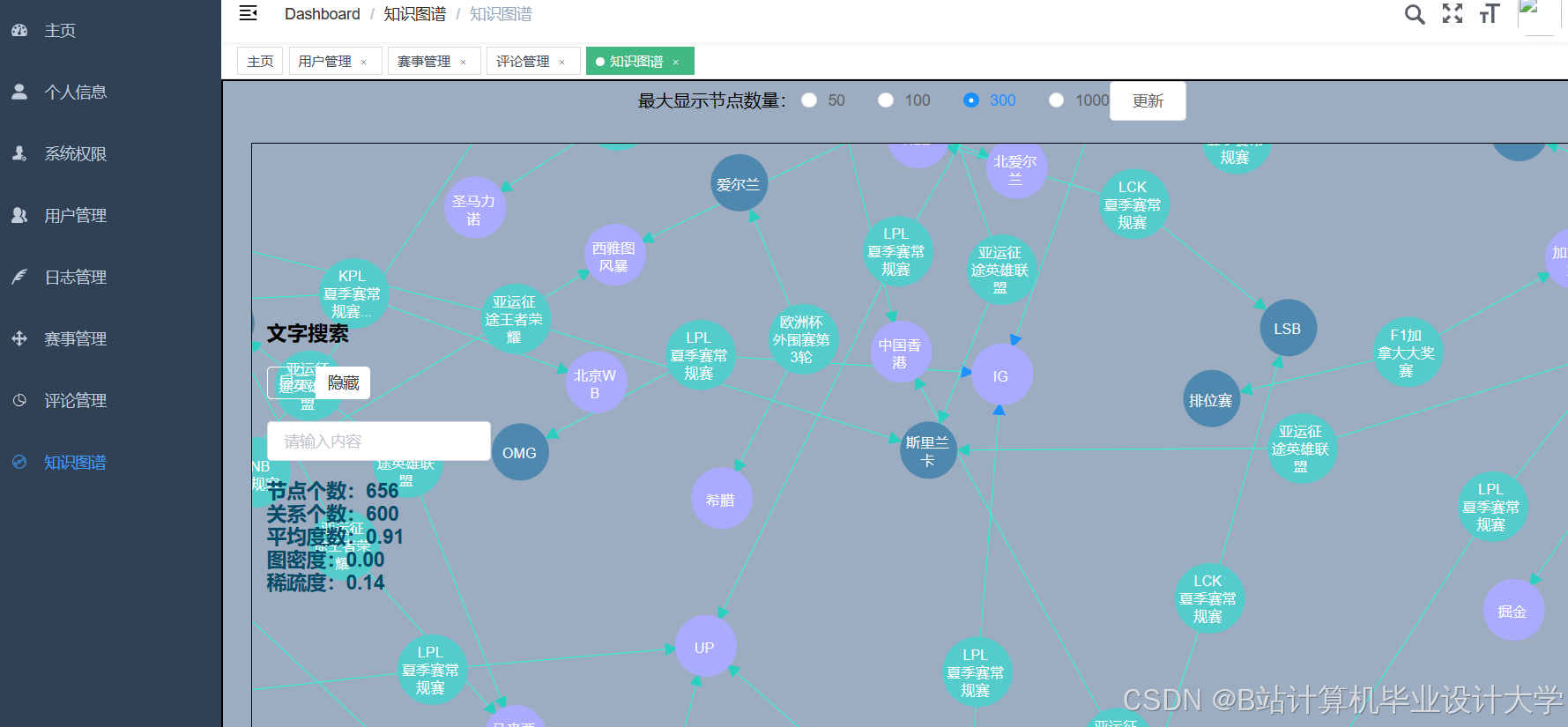The image size is (1568, 727).
Task: Select the 希腊 graph node
Action: 721,499
